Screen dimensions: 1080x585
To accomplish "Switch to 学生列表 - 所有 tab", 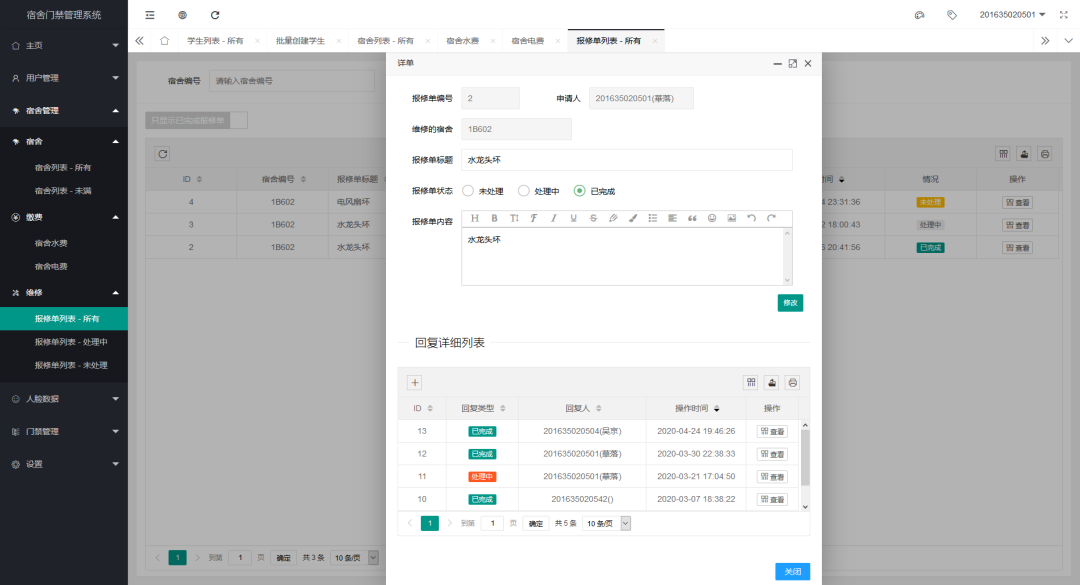I will (x=216, y=41).
